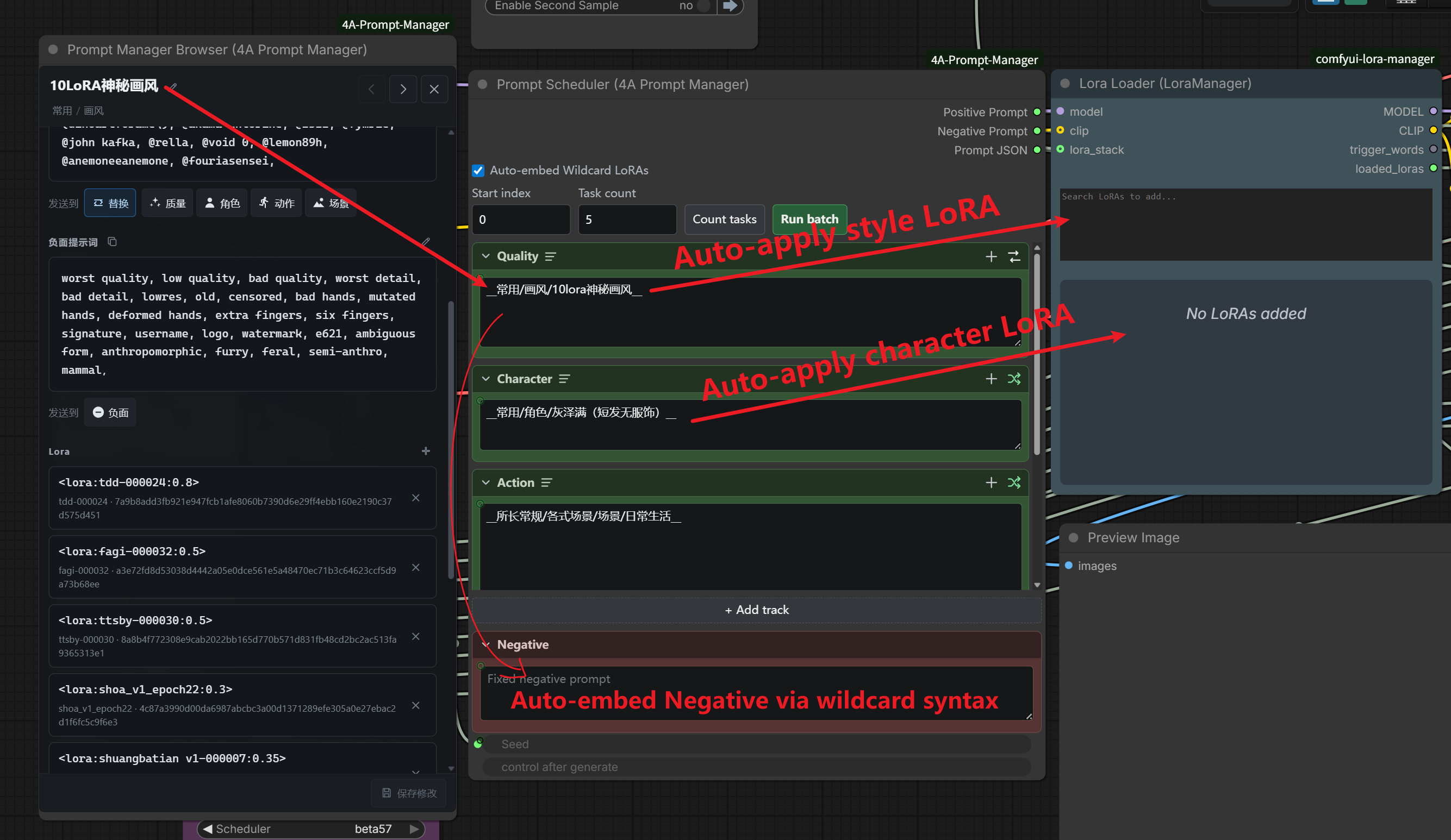
Task: Click Lora Loader model input port
Action: click(x=1060, y=111)
